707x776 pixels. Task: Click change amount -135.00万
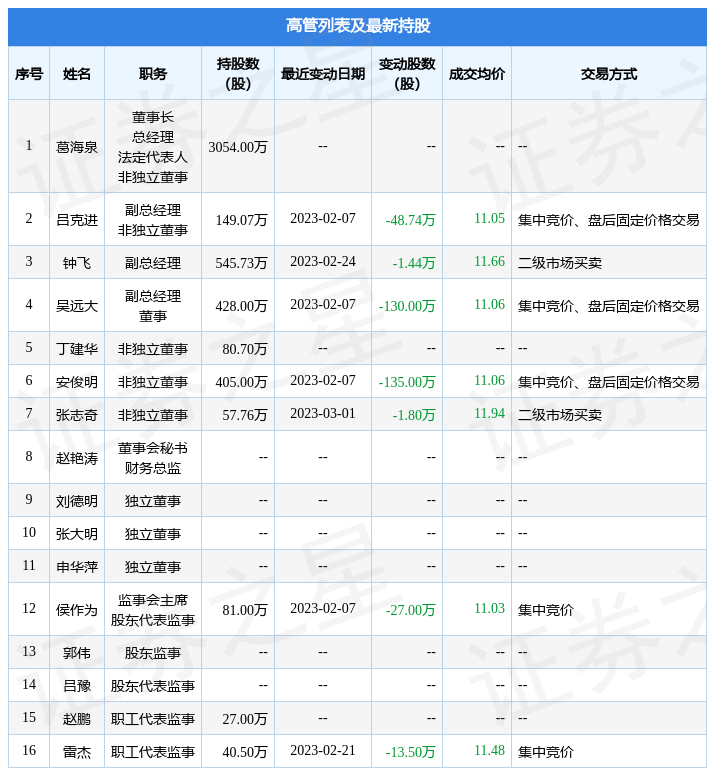tap(407, 382)
